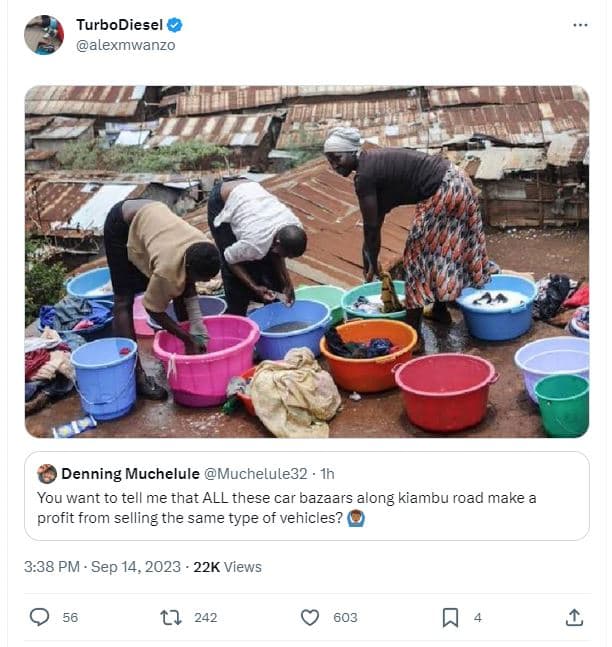Click the 56 replies count

(x=70, y=617)
